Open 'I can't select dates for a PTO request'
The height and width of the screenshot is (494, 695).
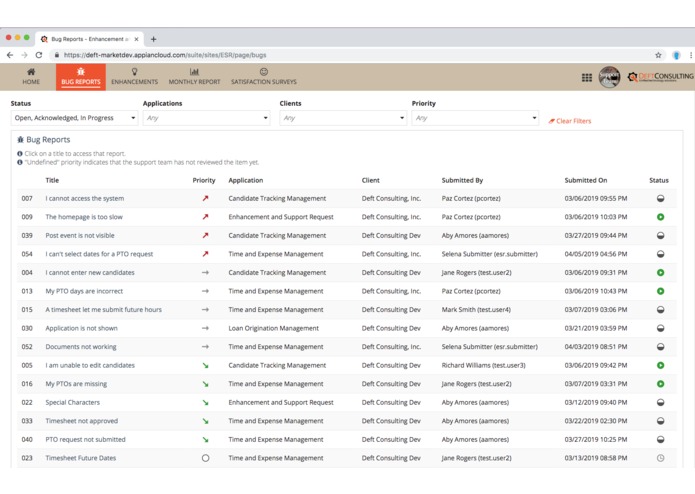[x=99, y=254]
